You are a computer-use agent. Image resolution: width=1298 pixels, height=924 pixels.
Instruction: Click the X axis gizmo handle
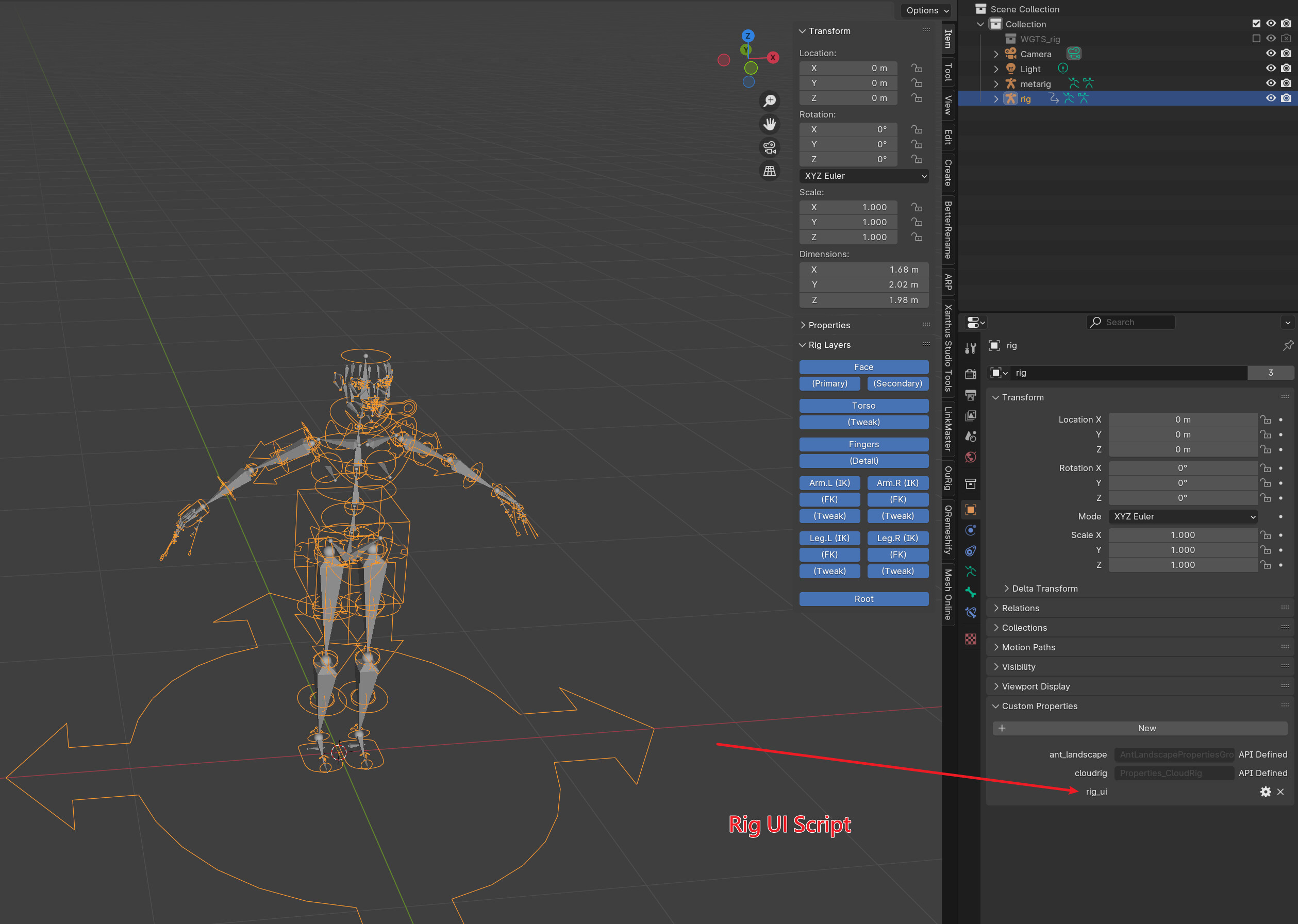773,58
